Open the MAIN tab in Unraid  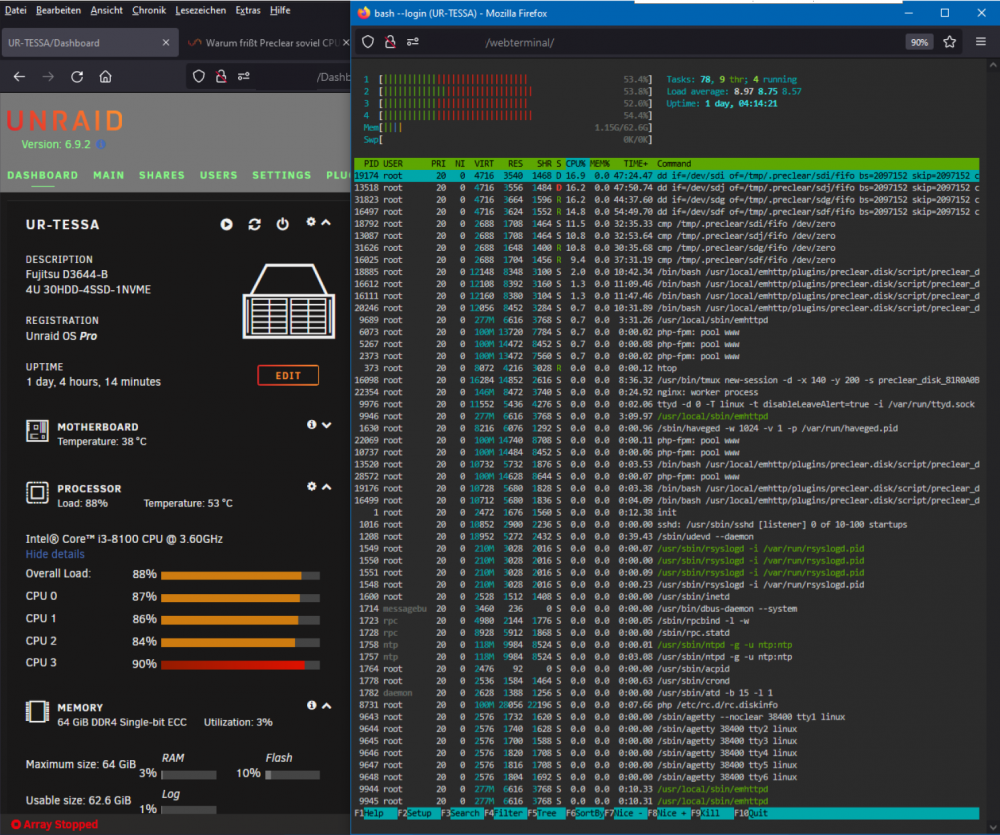click(108, 175)
